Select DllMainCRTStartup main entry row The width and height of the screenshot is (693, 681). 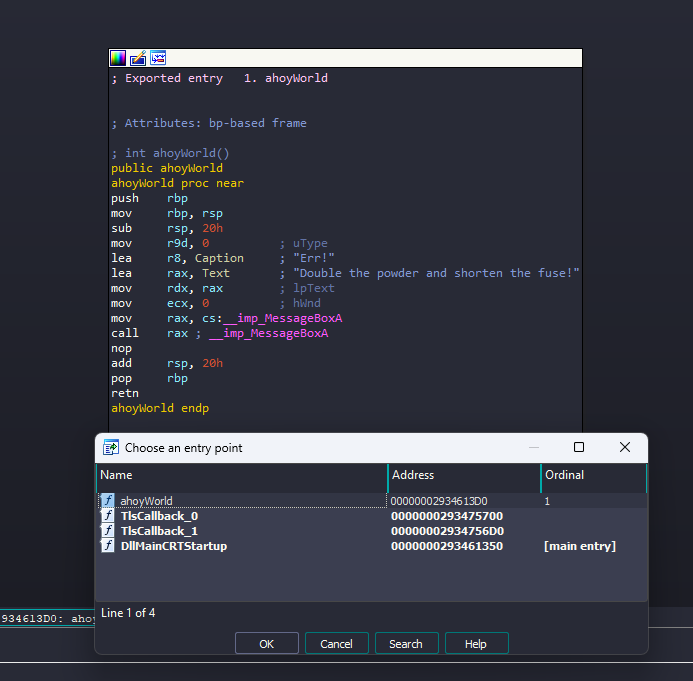(173, 546)
